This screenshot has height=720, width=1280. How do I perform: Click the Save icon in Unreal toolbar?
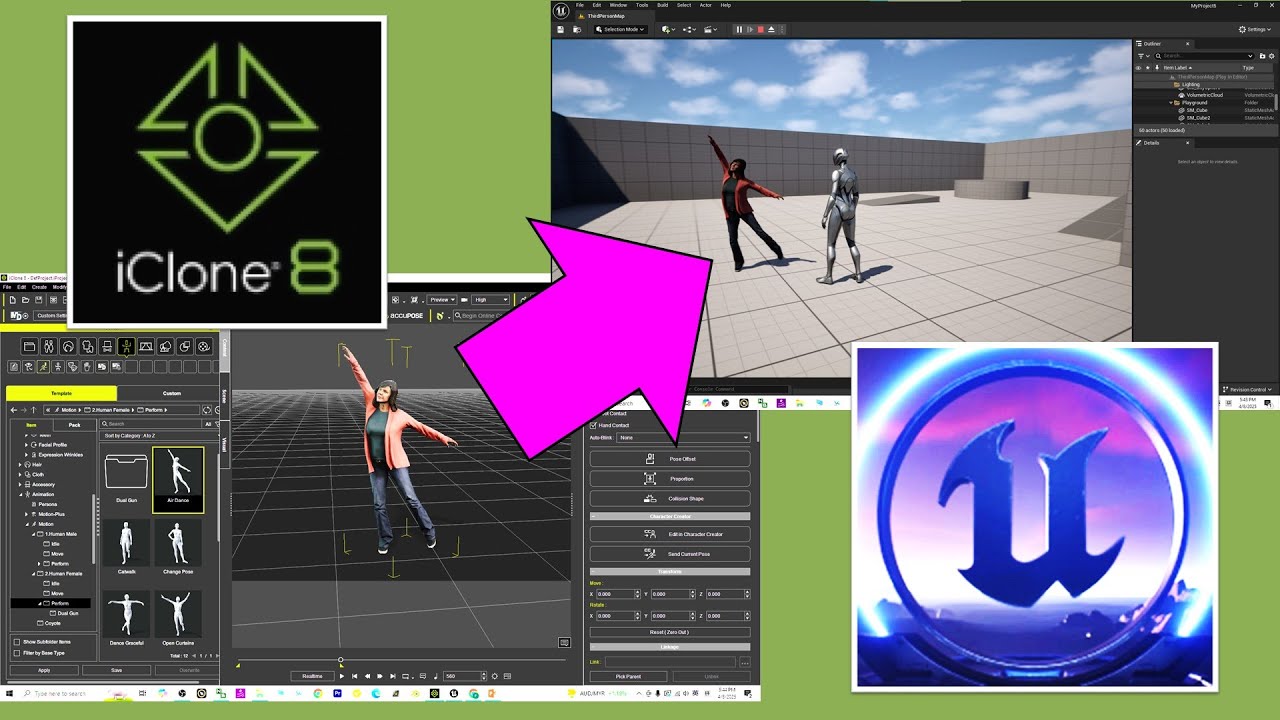[560, 29]
